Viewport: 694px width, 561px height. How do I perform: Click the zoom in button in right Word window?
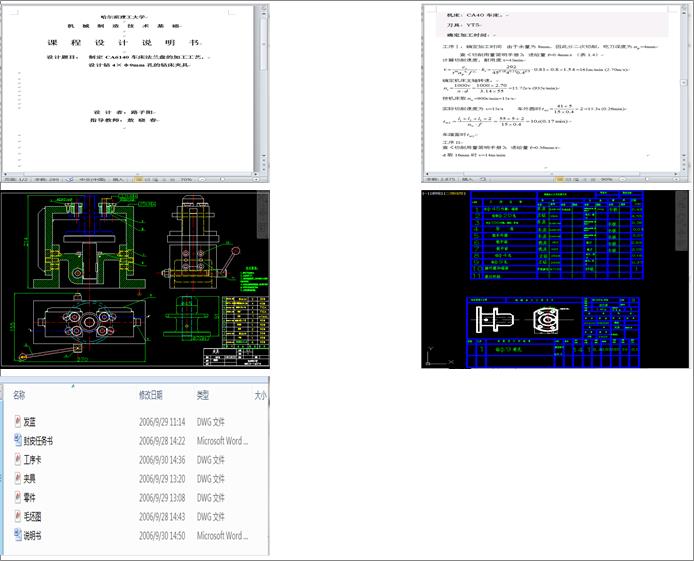click(x=676, y=180)
